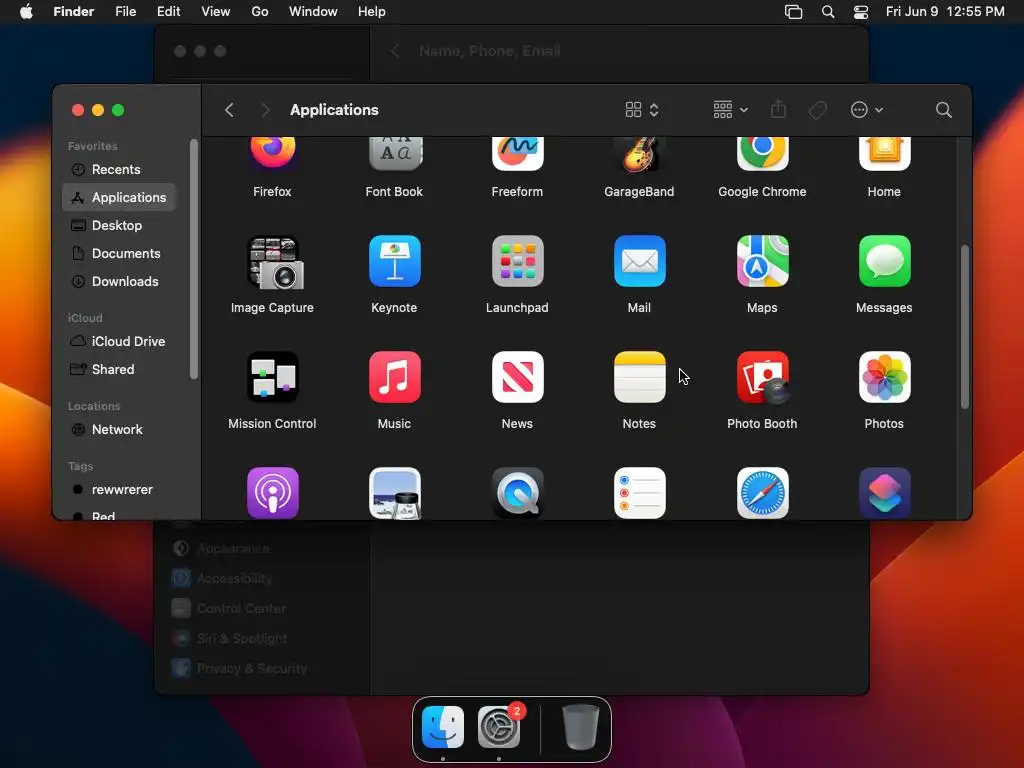Click Accessibility in the background Settings window

(234, 578)
